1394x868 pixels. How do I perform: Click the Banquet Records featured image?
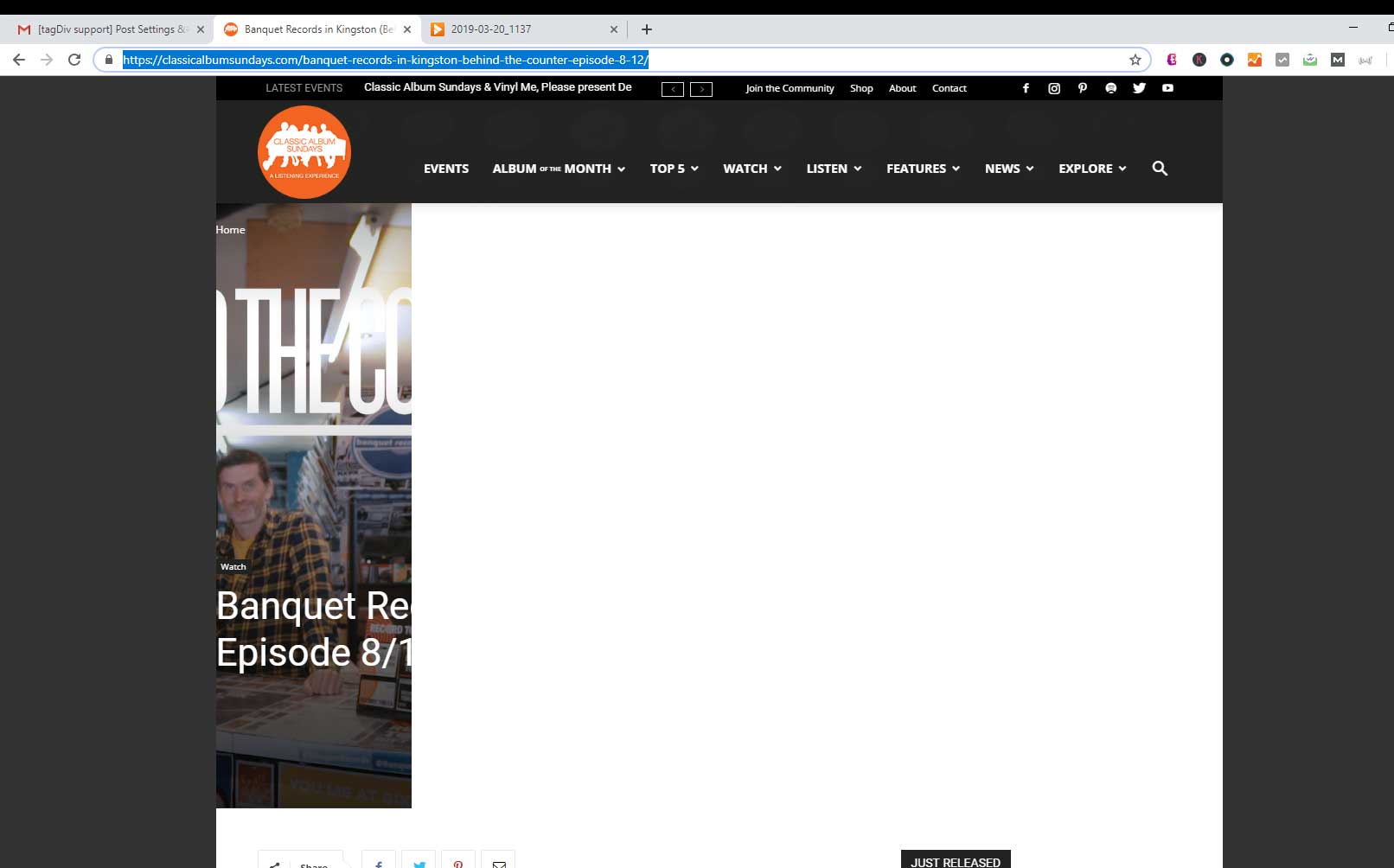tap(314, 506)
